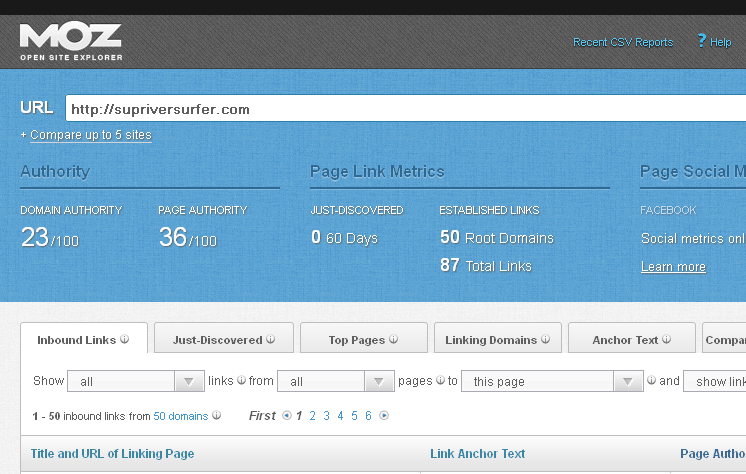This screenshot has width=746, height=474.
Task: Go to results page 6
Action: pos(368,416)
